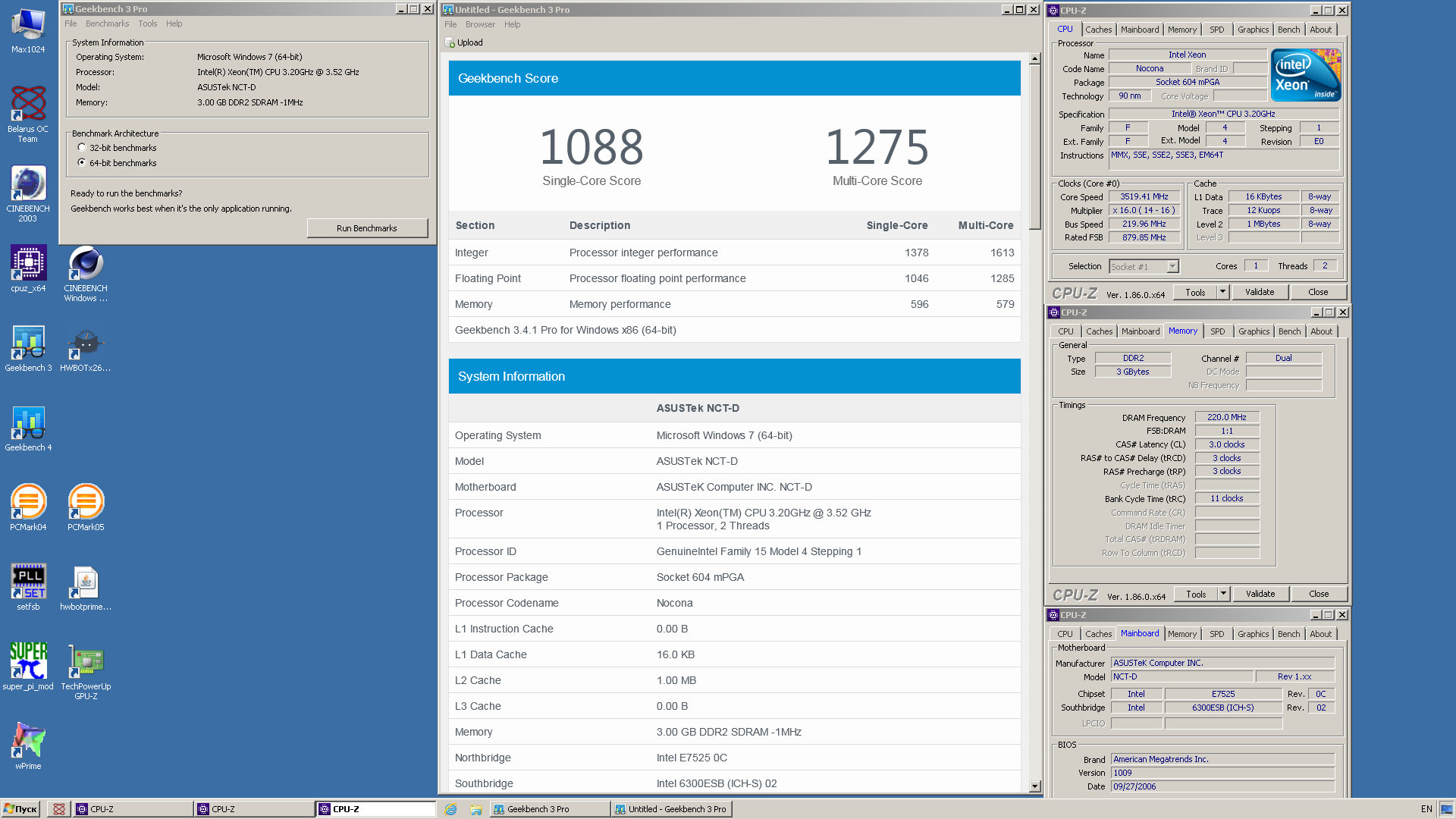The width and height of the screenshot is (1456, 819).
Task: Open Help menu in the Untitled results window
Action: click(x=513, y=24)
